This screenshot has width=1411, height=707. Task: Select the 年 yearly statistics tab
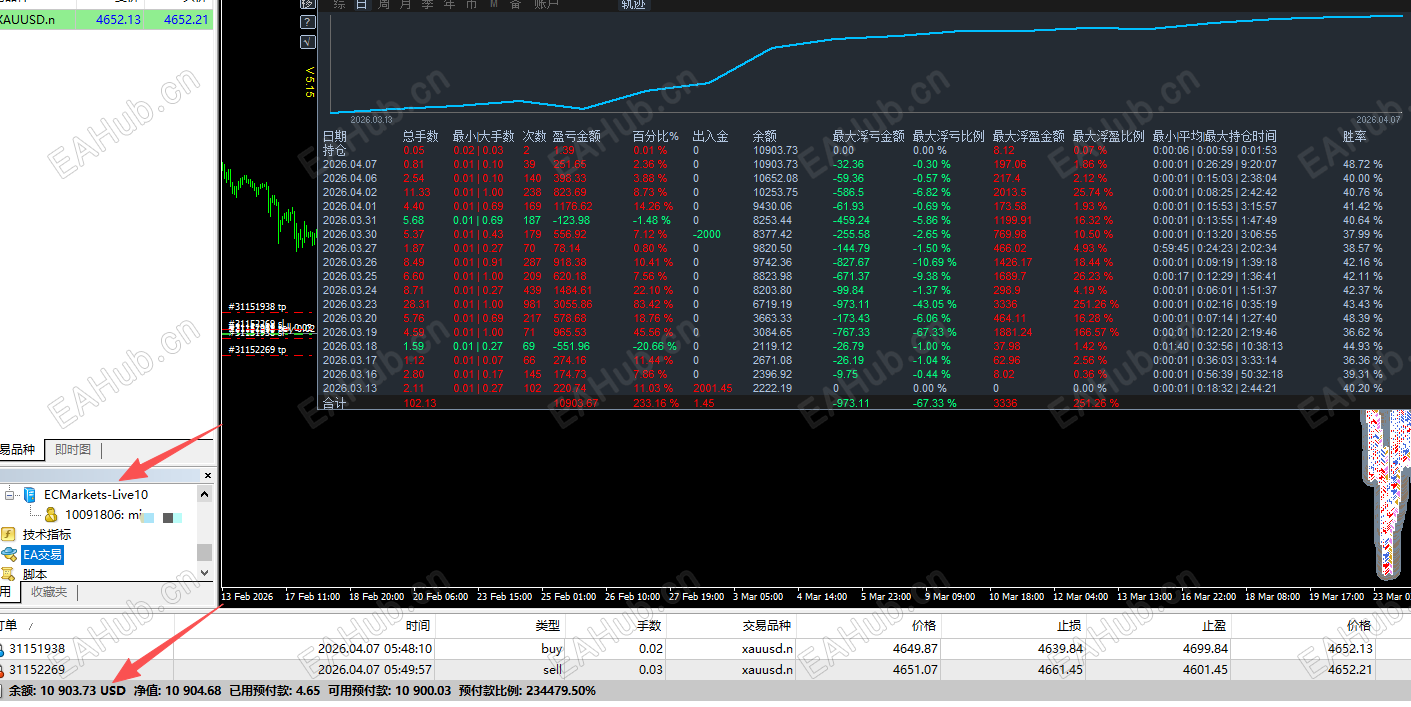point(449,5)
